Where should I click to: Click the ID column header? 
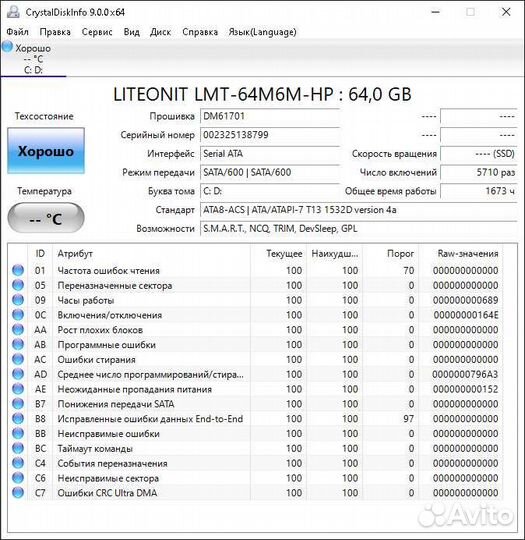tap(40, 254)
